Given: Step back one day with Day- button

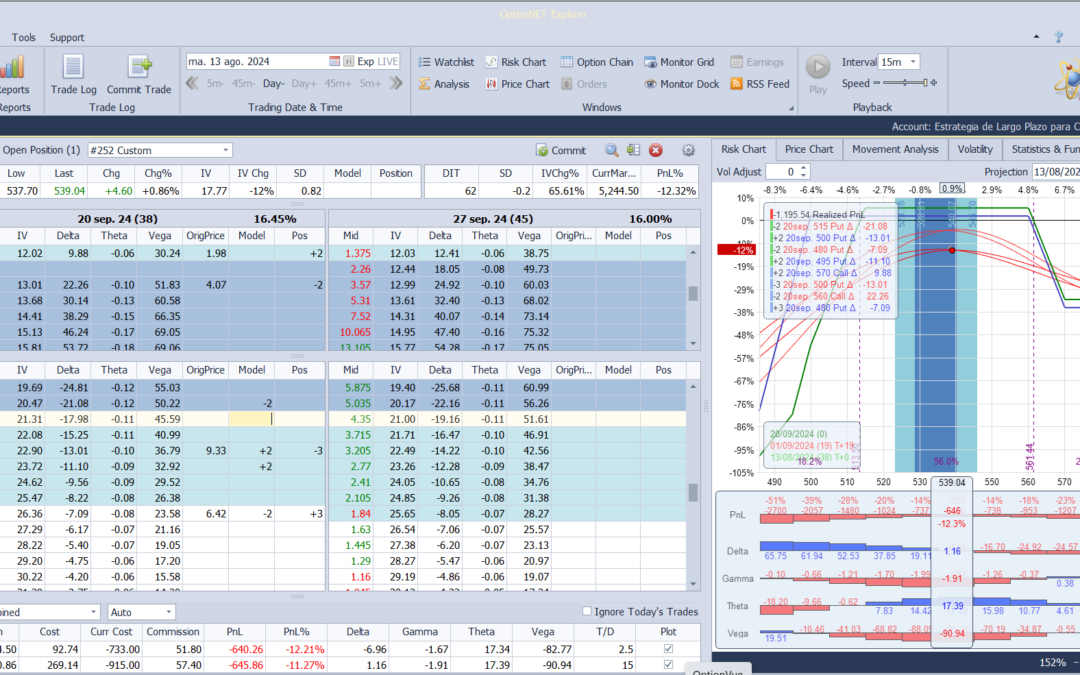Looking at the screenshot, I should coord(273,83).
